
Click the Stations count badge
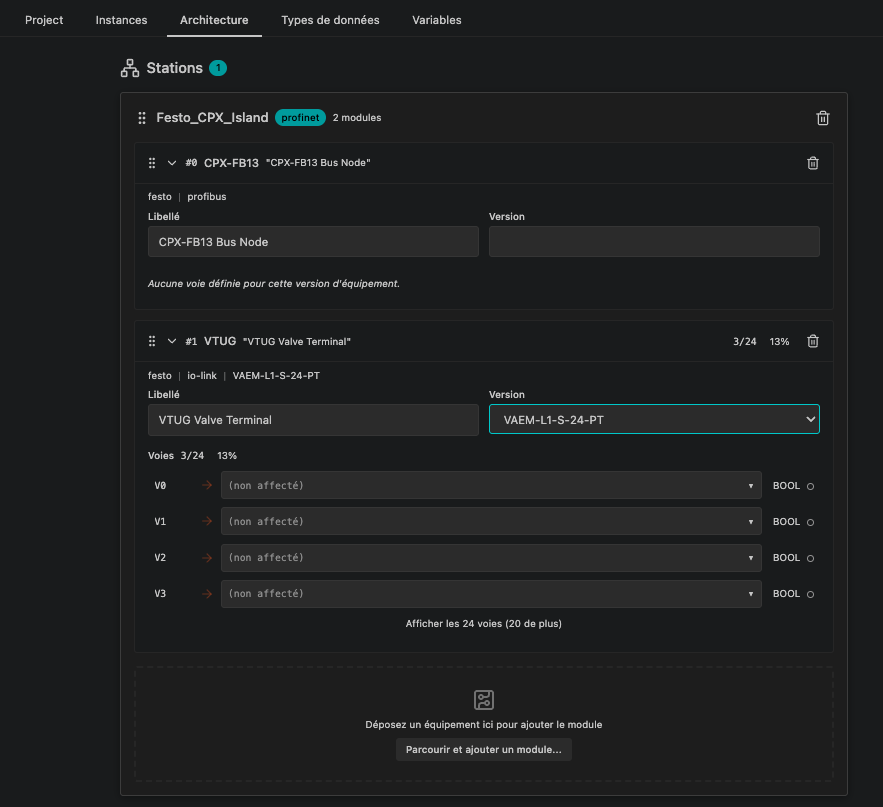click(218, 68)
